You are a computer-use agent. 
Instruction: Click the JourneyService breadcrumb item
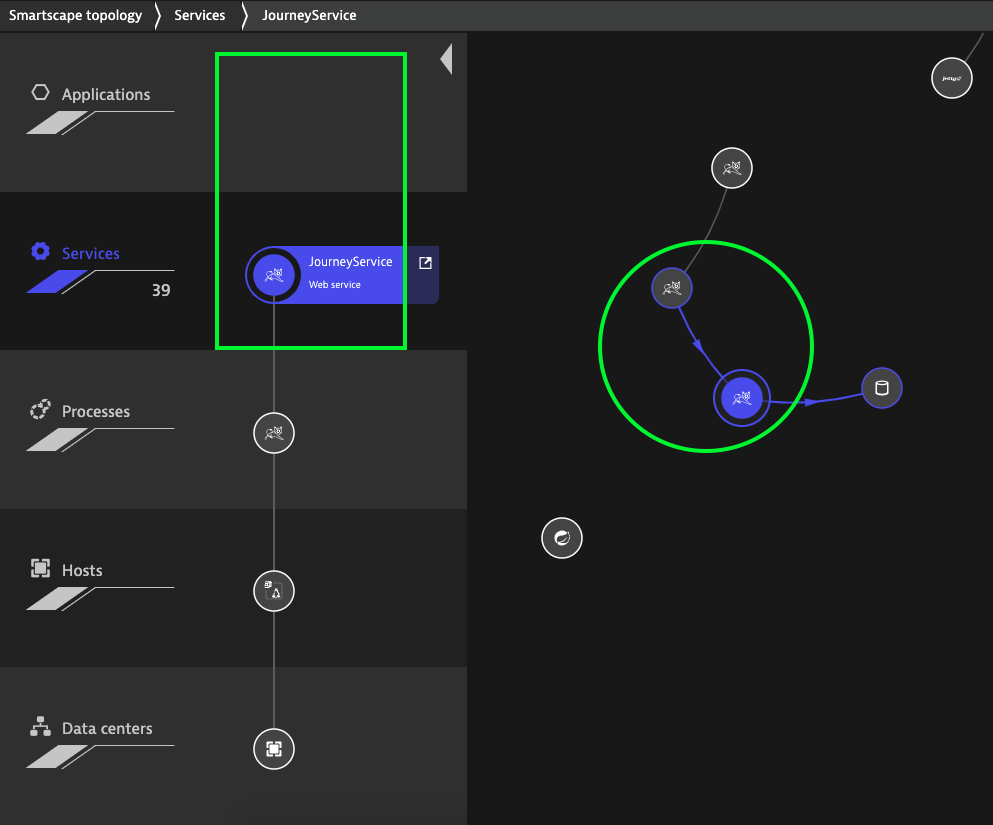point(309,15)
